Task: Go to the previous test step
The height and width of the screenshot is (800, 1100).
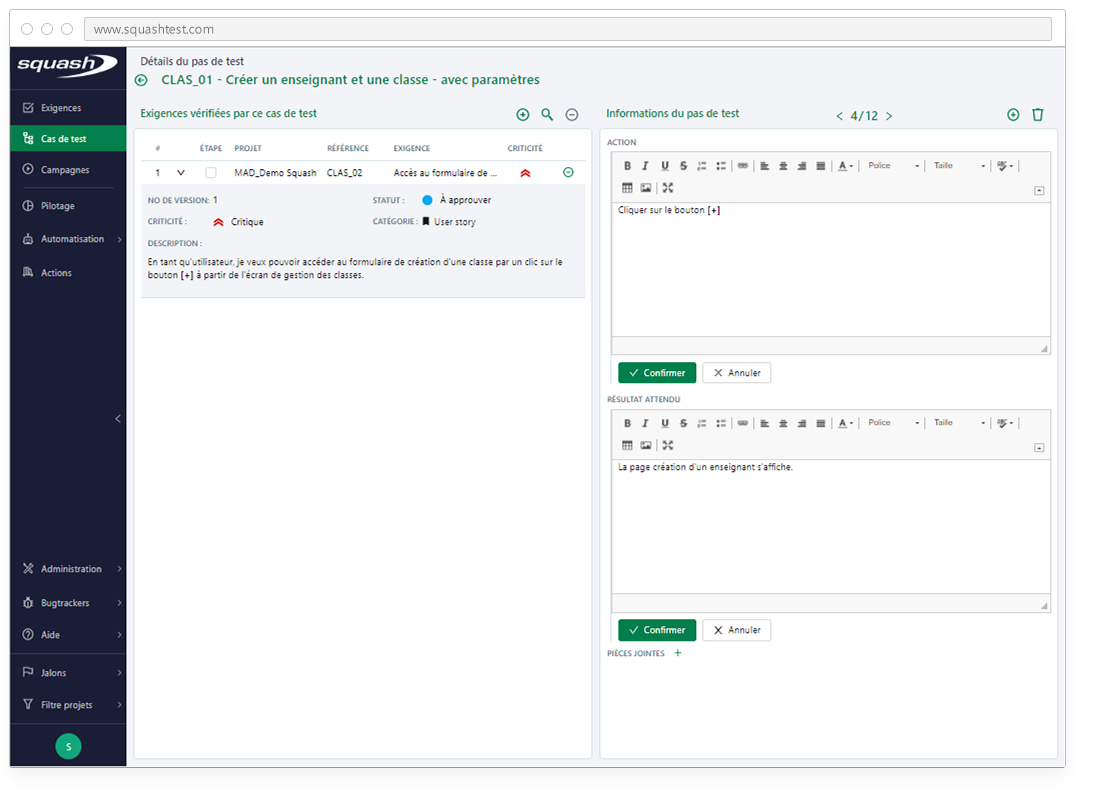Action: click(x=839, y=116)
